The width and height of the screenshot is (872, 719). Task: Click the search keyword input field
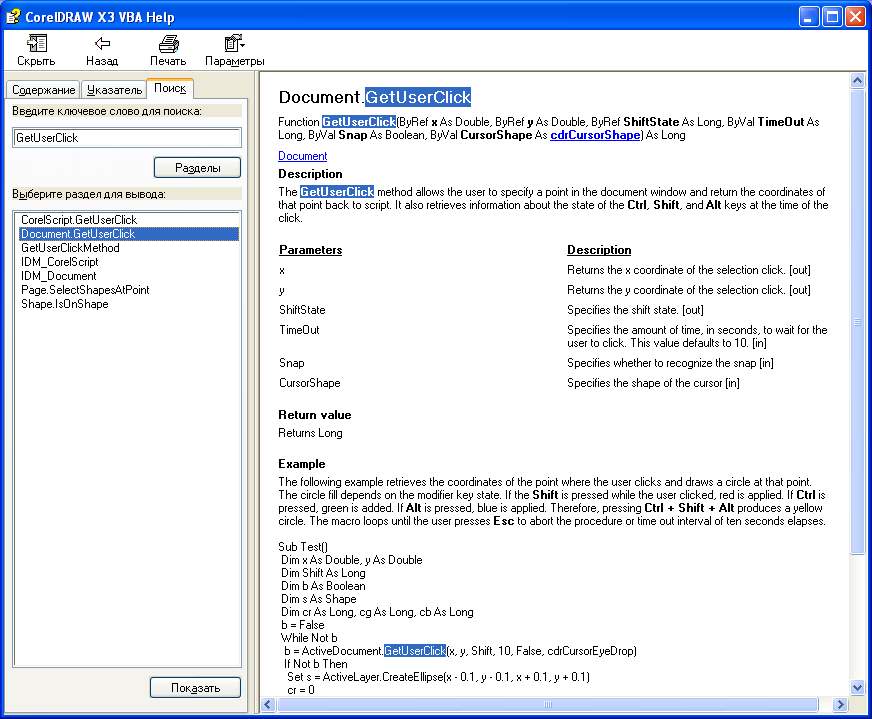pyautogui.click(x=127, y=138)
